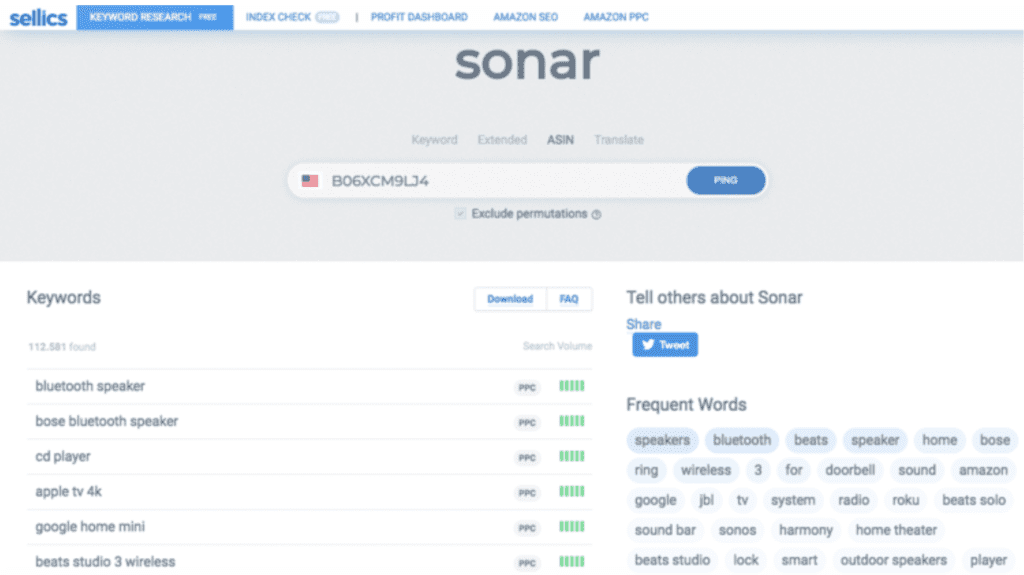Click the roku frequent word tag
1024x575 pixels.
905,501
